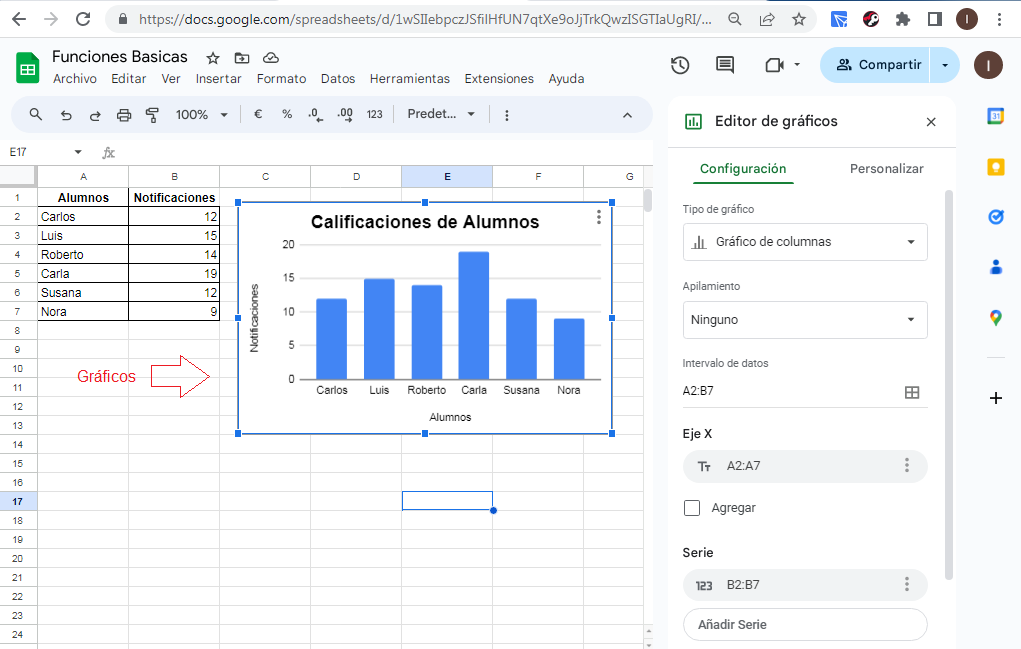
Task: Open the Tipo de gráfico dropdown
Action: [805, 242]
